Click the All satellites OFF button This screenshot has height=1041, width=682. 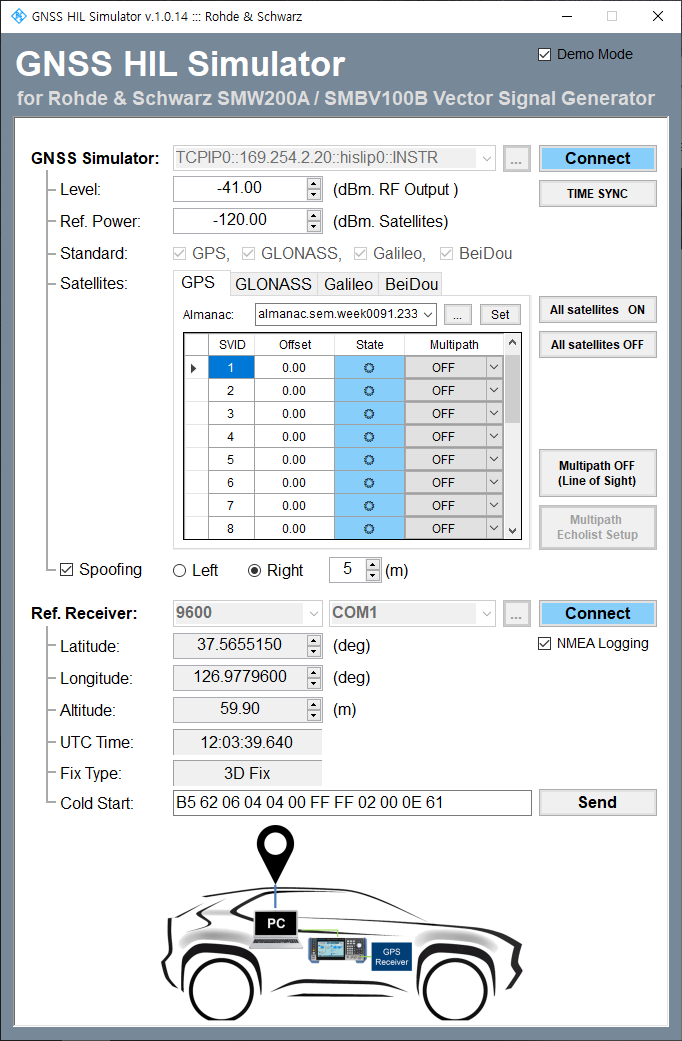click(x=597, y=345)
